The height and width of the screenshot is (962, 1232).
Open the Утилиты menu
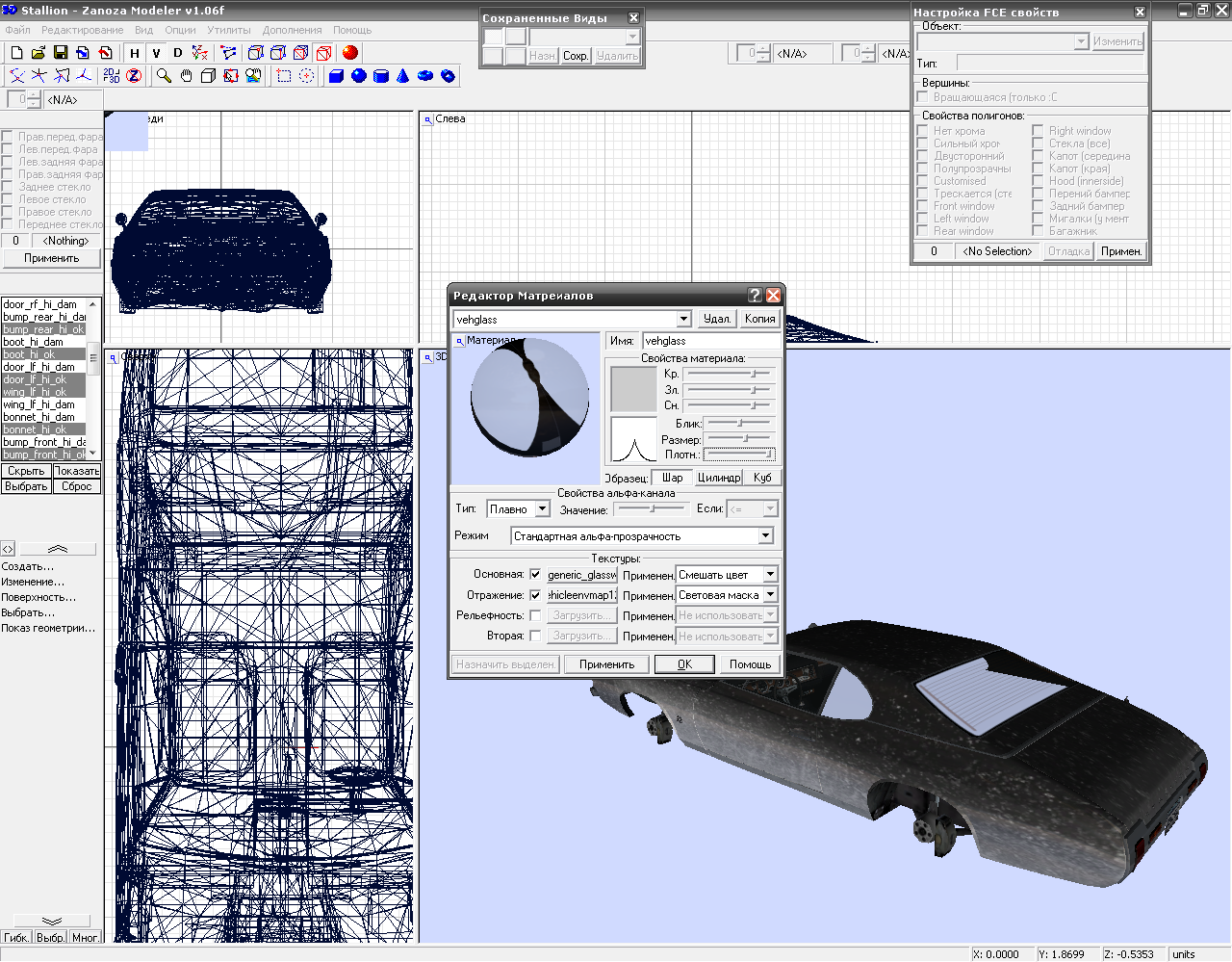pos(229,30)
